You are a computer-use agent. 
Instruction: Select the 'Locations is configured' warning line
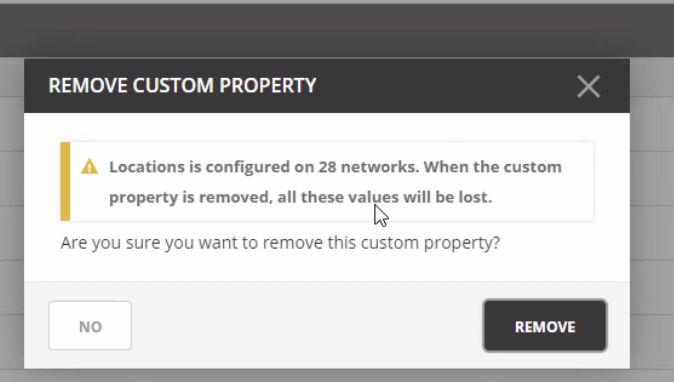pos(335,167)
